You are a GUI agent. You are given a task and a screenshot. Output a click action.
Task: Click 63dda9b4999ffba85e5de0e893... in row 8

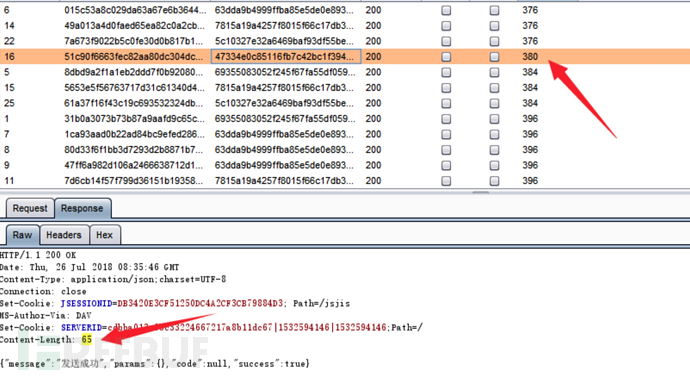(x=284, y=150)
